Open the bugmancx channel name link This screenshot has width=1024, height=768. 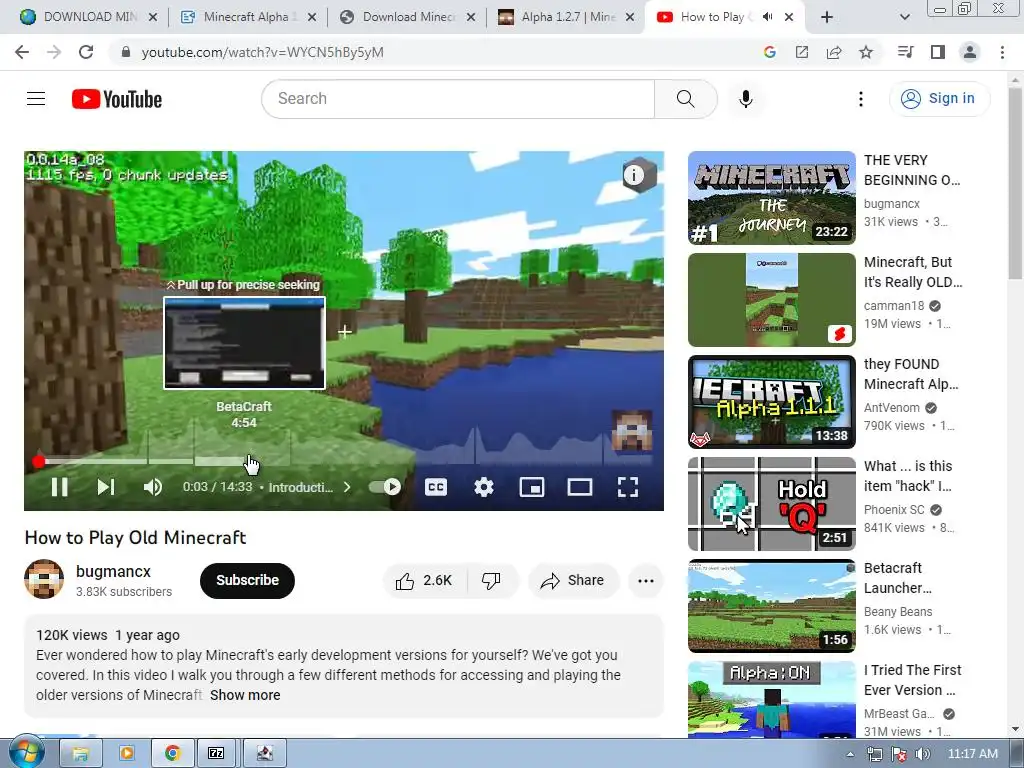tap(114, 571)
